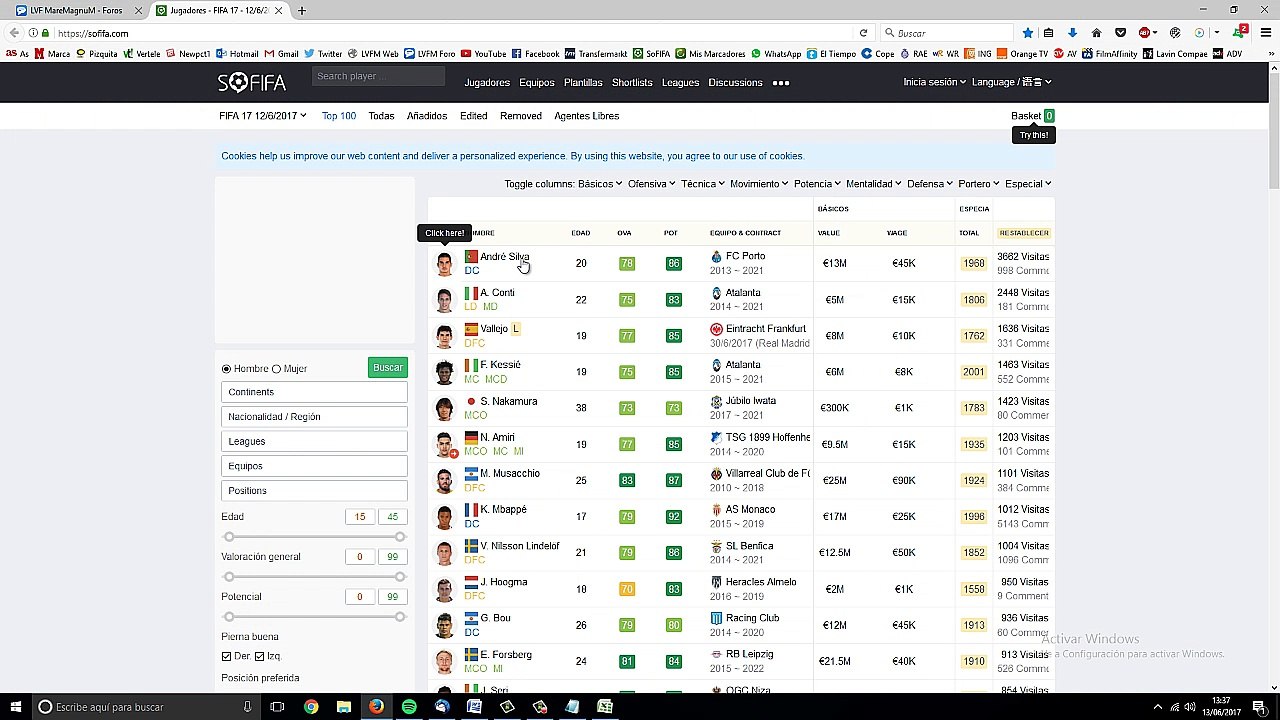Expand Básicos toggle columns dropdown
The image size is (1280, 720).
[x=600, y=184]
